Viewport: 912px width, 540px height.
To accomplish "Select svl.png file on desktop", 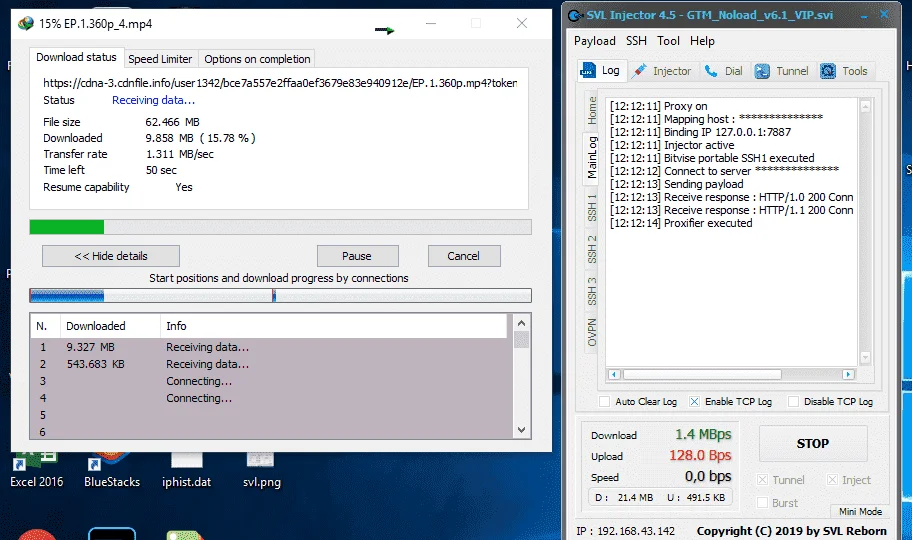I will pyautogui.click(x=261, y=471).
